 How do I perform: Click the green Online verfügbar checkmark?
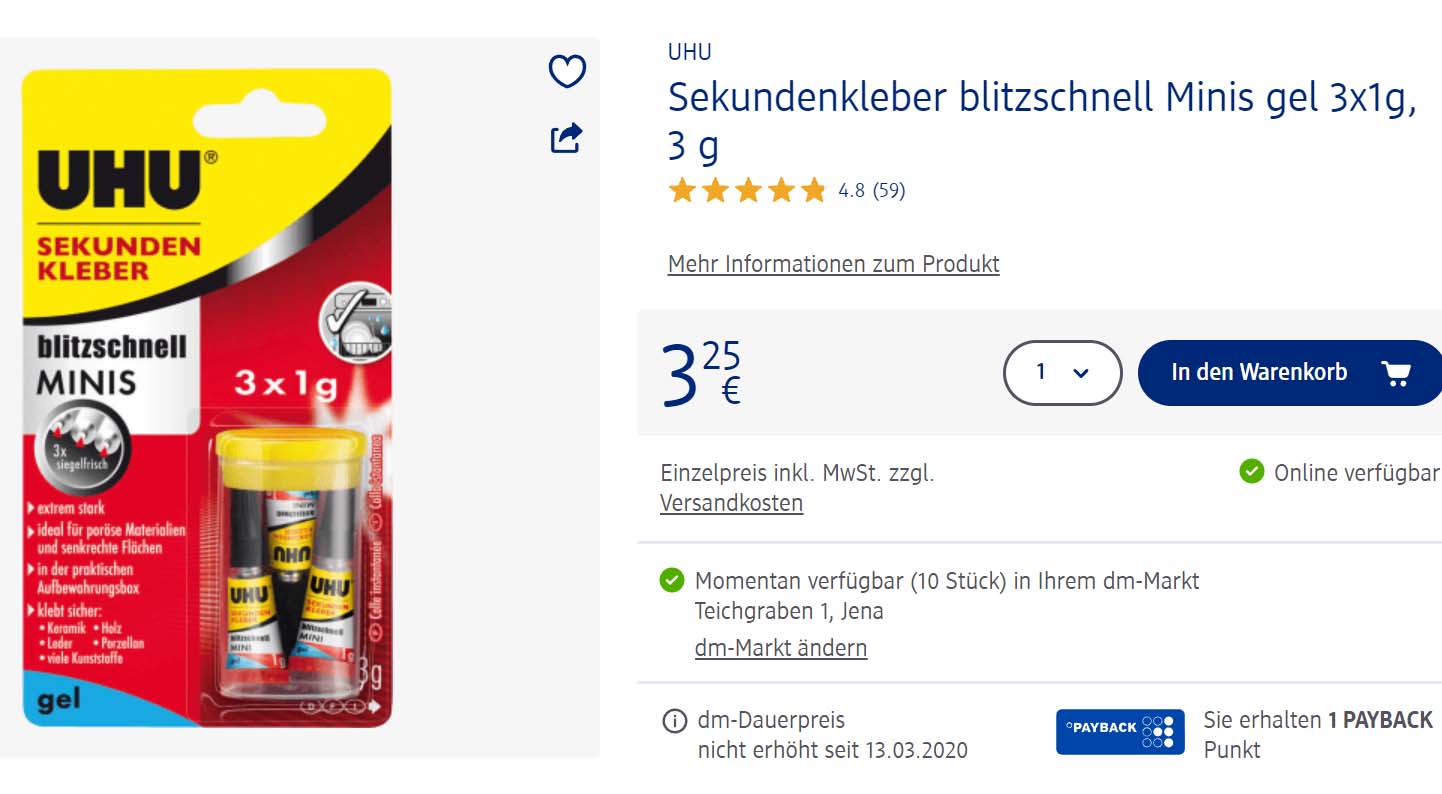click(1251, 471)
